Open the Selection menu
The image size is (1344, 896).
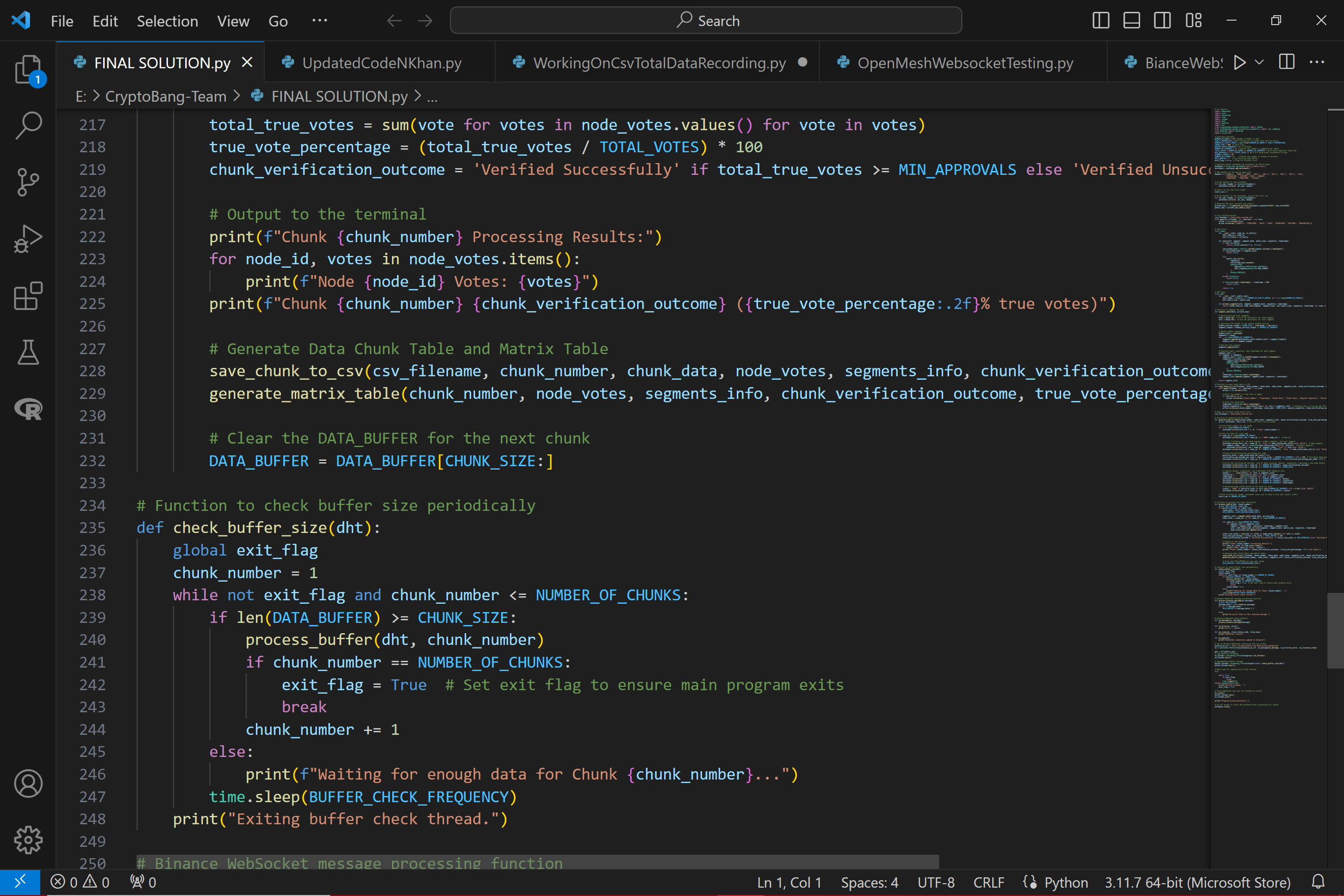(x=167, y=21)
